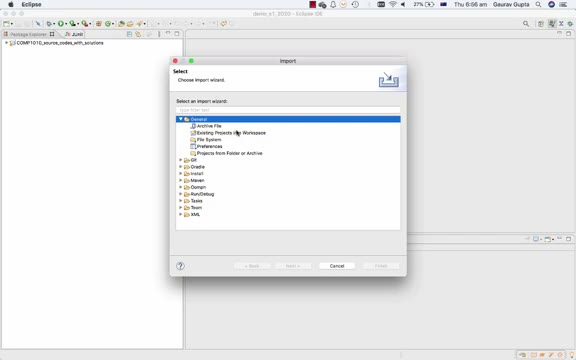Close the Import dialog with red button
Image resolution: width=576 pixels, height=360 pixels.
175,61
